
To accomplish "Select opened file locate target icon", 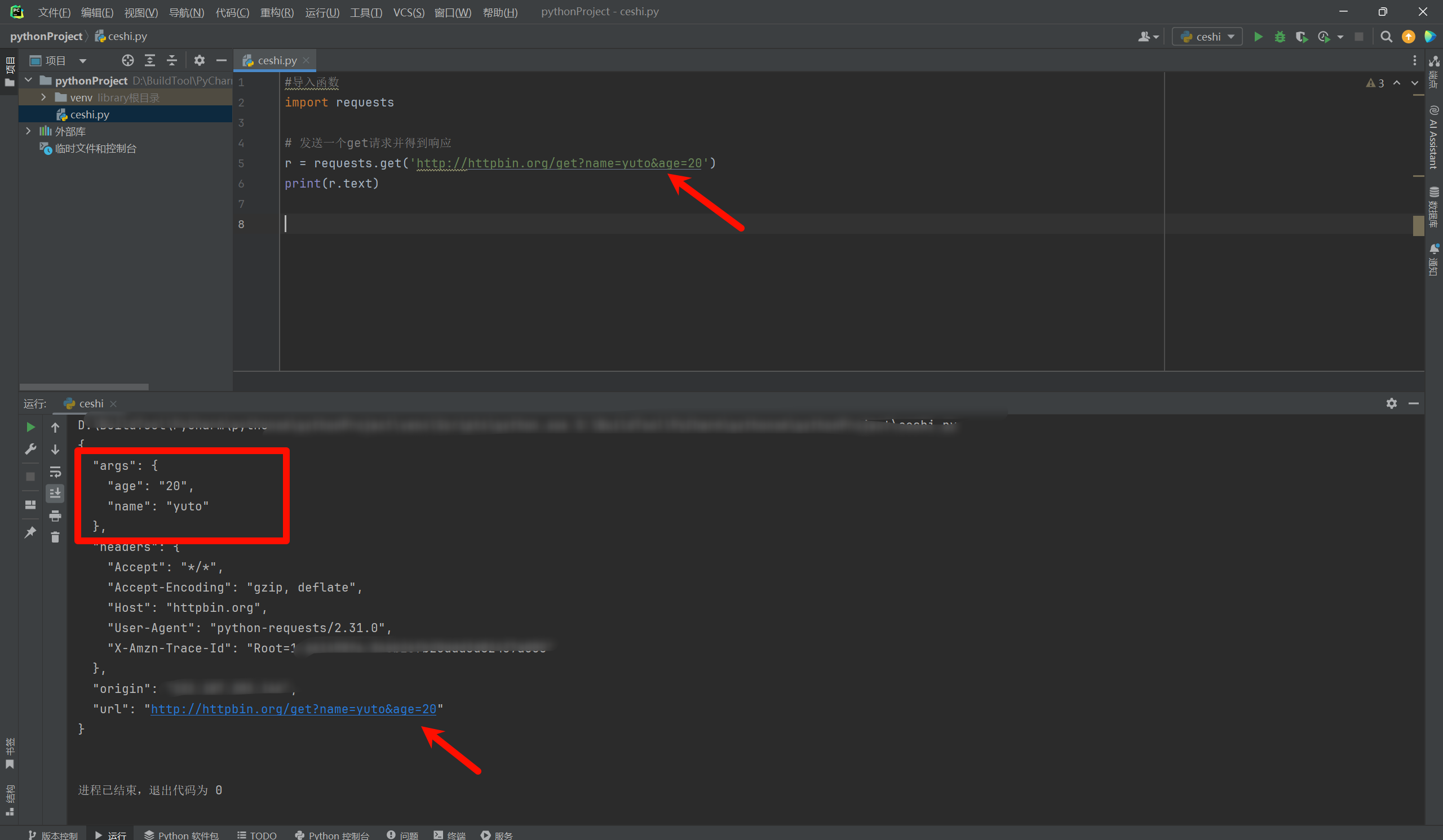I will [128, 60].
